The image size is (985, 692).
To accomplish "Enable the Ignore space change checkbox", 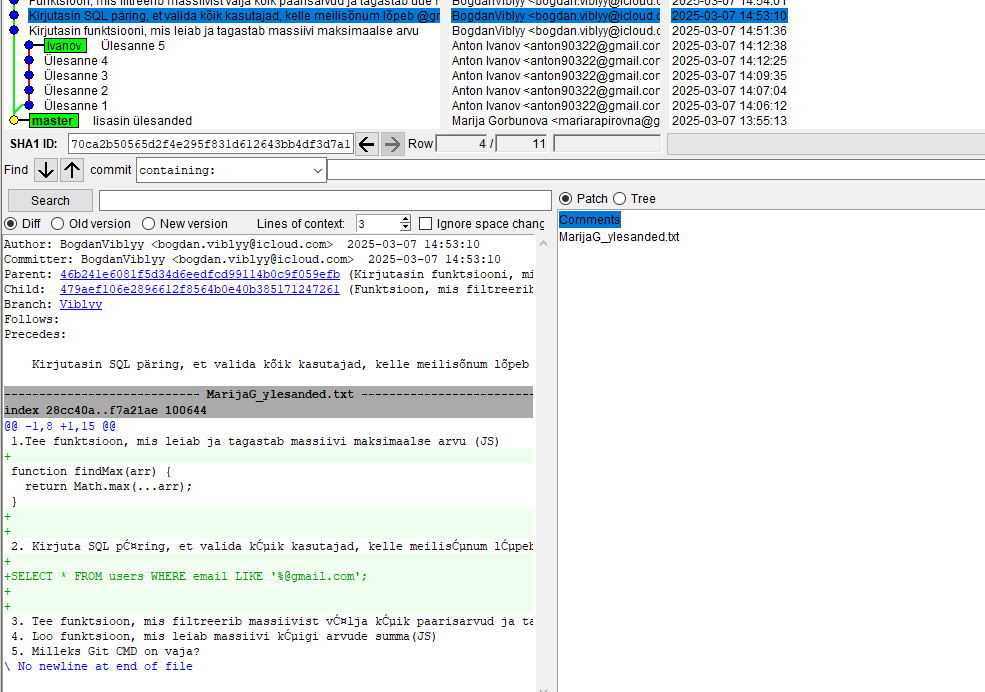I will [x=426, y=224].
